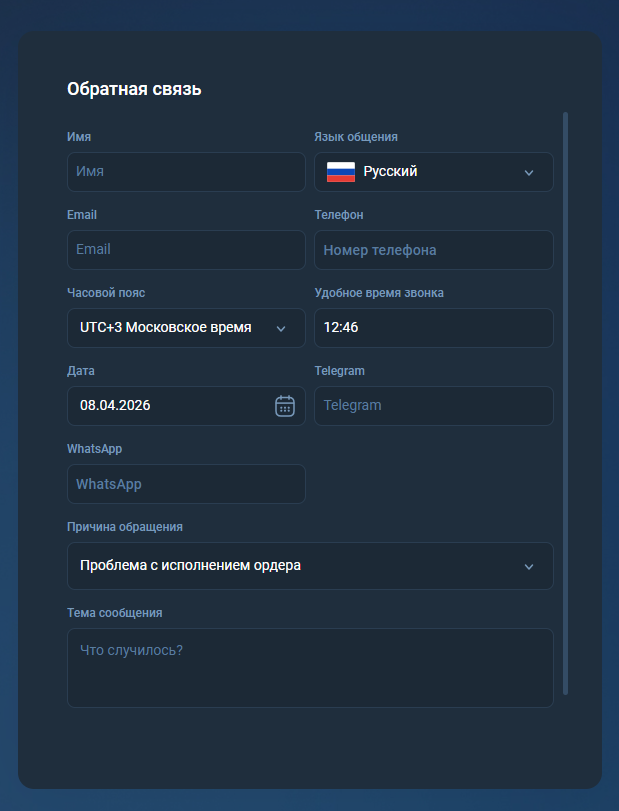Viewport: 619px width, 811px height.
Task: Click the Обратная связь heading
Action: [x=134, y=89]
